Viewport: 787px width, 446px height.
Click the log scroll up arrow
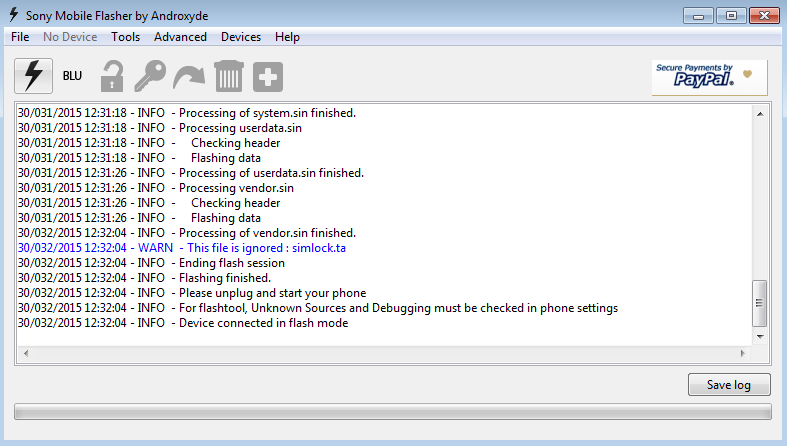(760, 114)
